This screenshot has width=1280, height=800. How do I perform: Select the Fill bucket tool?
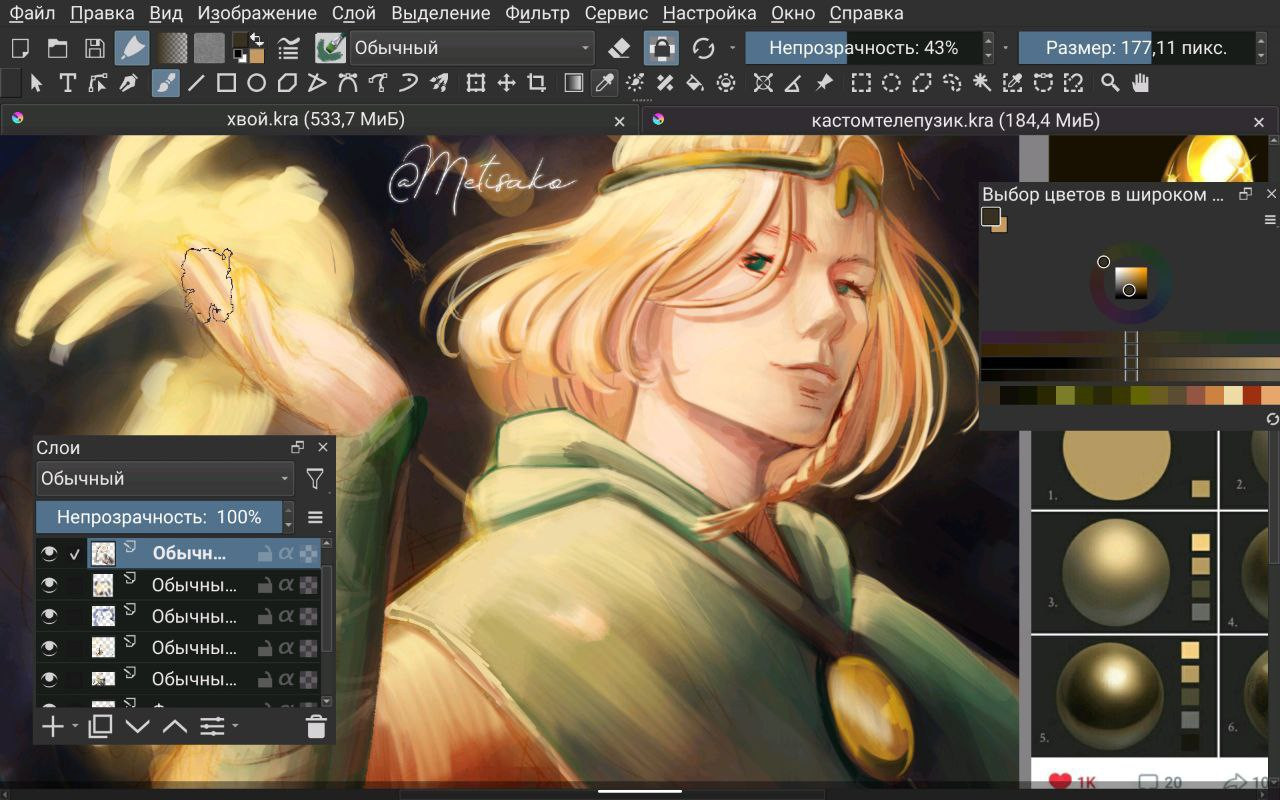pyautogui.click(x=694, y=83)
